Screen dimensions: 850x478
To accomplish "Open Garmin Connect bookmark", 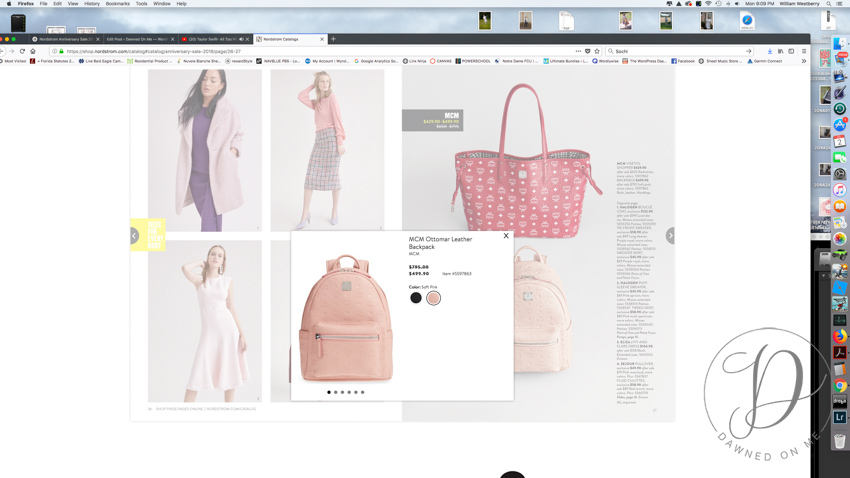I will point(764,61).
